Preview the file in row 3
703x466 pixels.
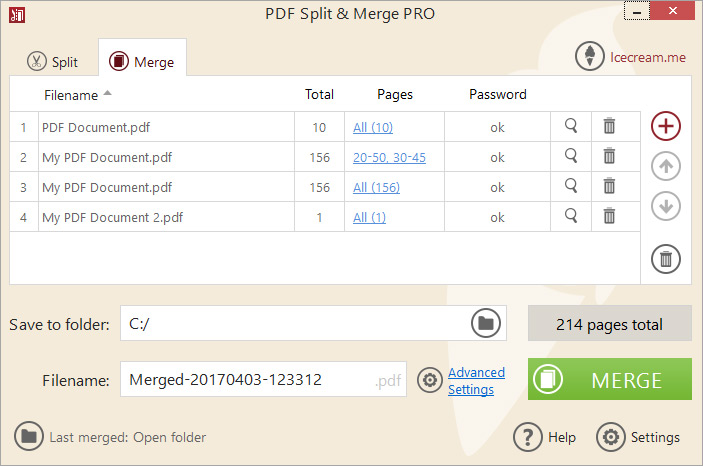(571, 186)
